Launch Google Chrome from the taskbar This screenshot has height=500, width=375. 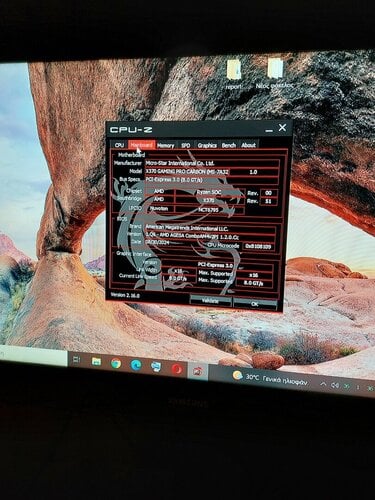[116, 363]
